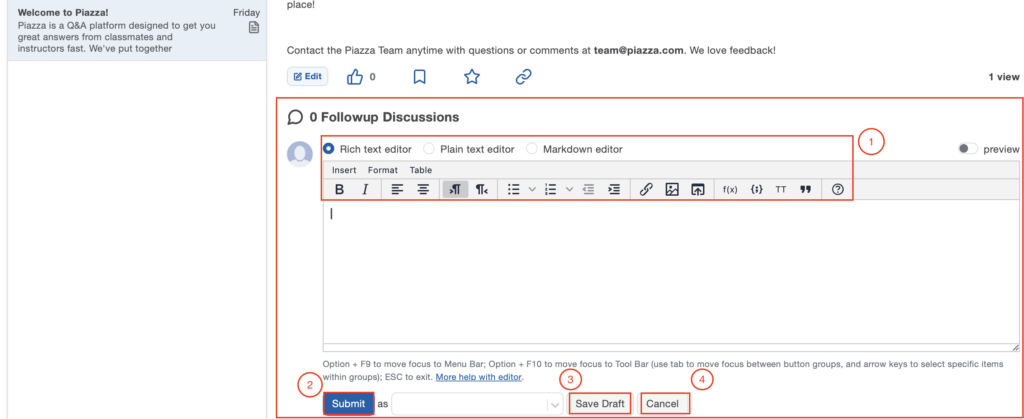Choose the Markdown editor radio button
1024x419 pixels.
[x=532, y=149]
